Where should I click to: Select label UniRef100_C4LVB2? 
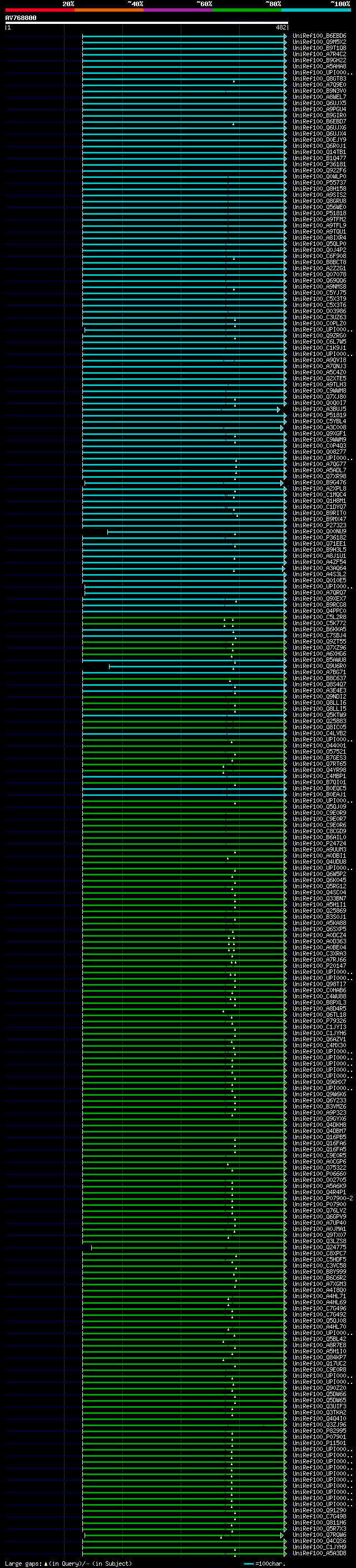click(x=319, y=734)
